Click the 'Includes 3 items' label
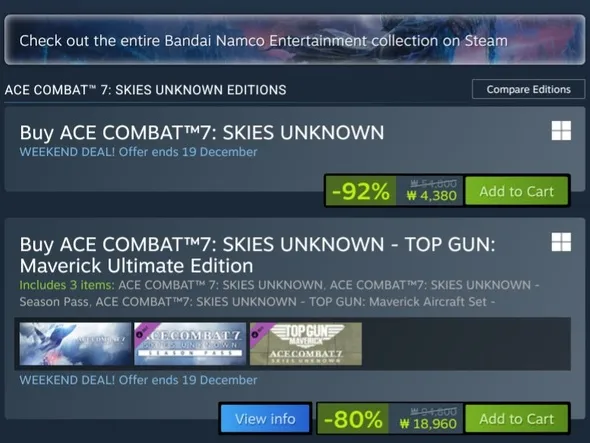The image size is (590, 443). point(67,285)
